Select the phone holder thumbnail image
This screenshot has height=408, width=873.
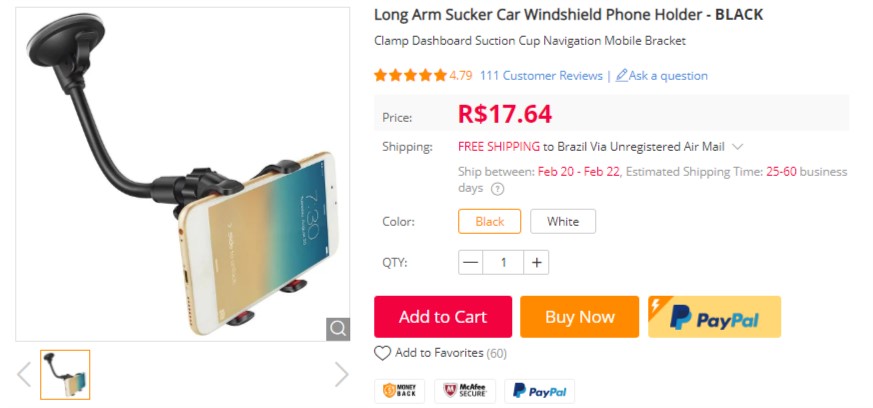[66, 374]
